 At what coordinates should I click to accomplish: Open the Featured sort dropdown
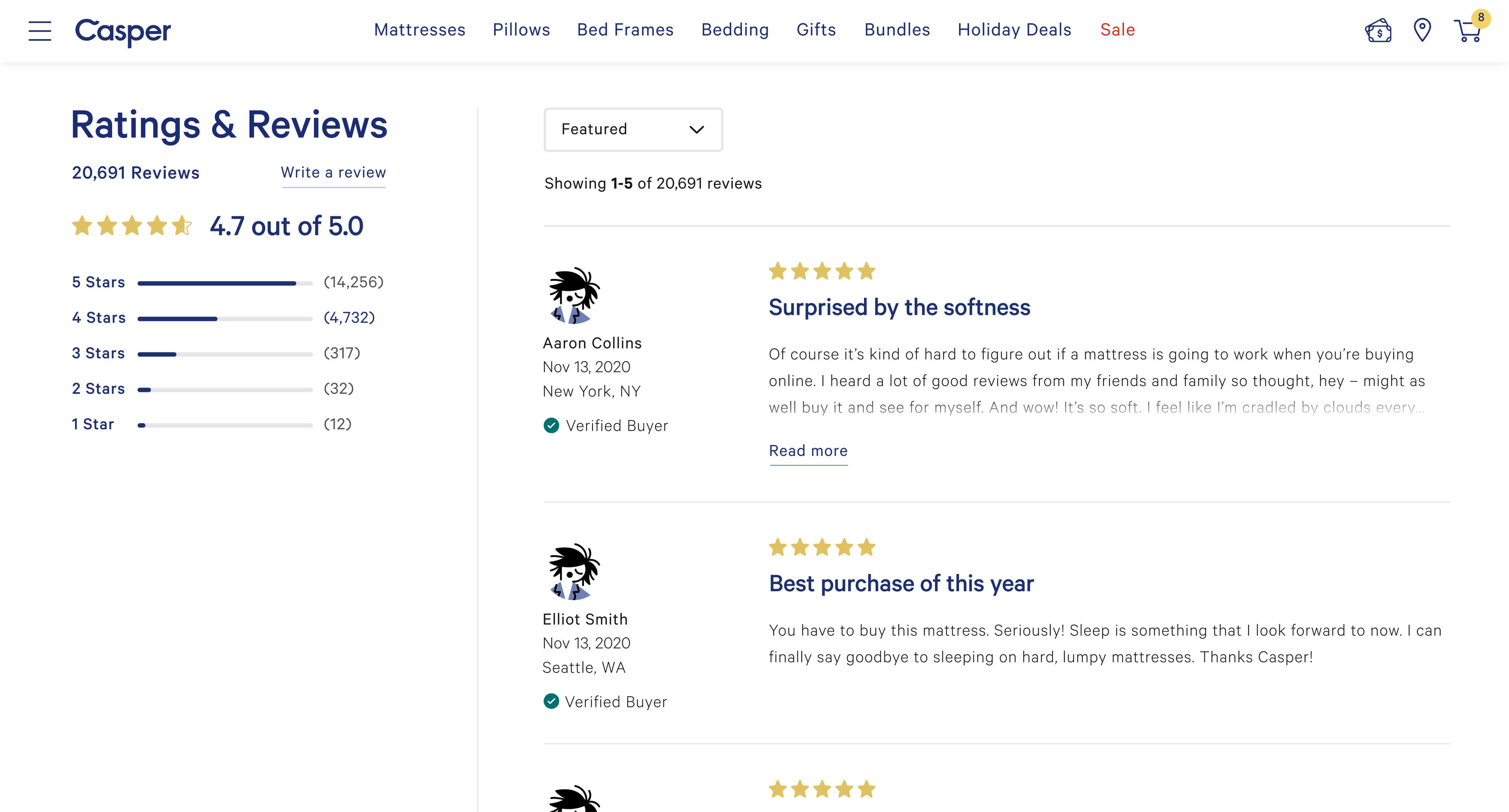tap(633, 129)
